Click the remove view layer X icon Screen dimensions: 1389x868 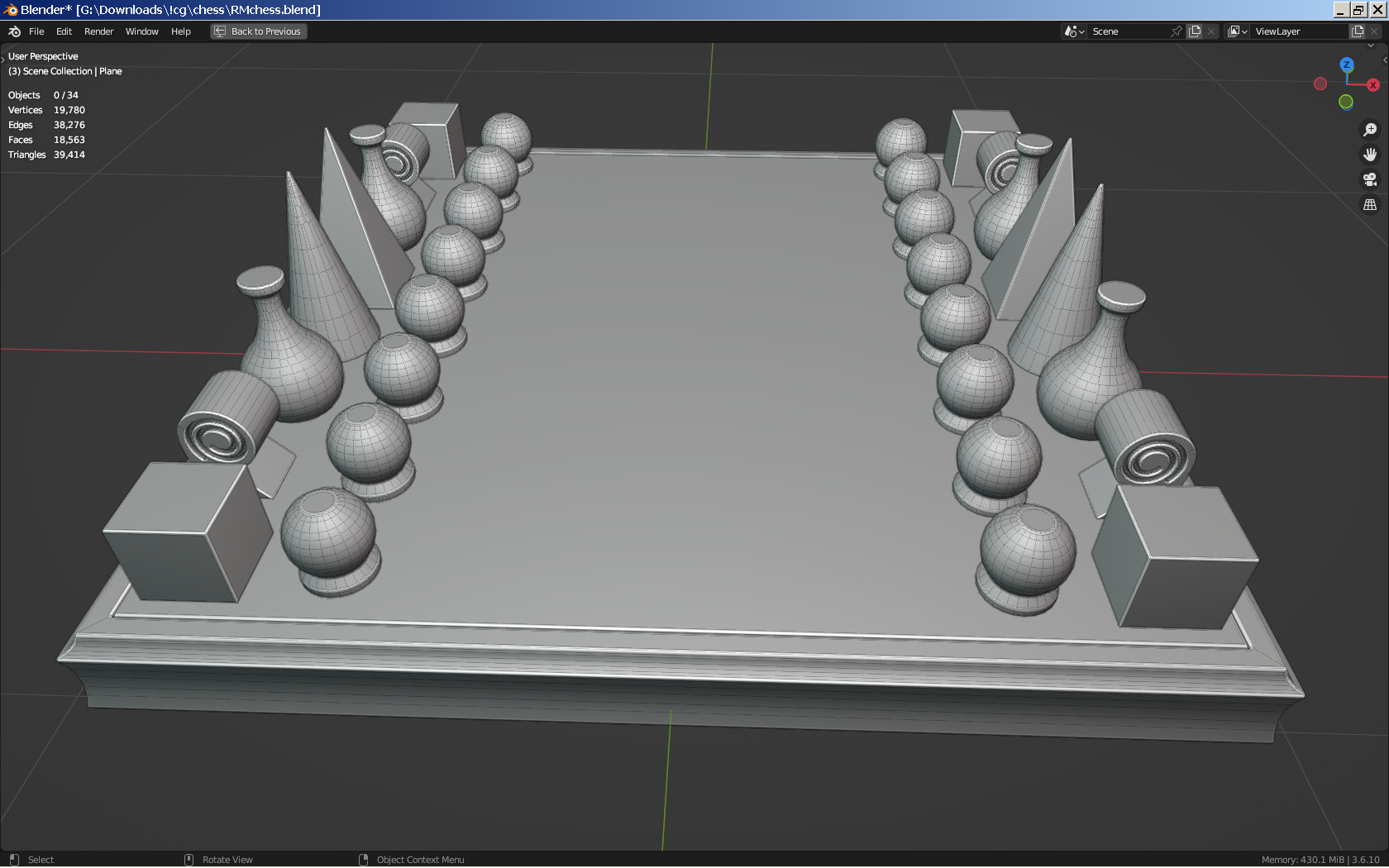(x=1374, y=31)
